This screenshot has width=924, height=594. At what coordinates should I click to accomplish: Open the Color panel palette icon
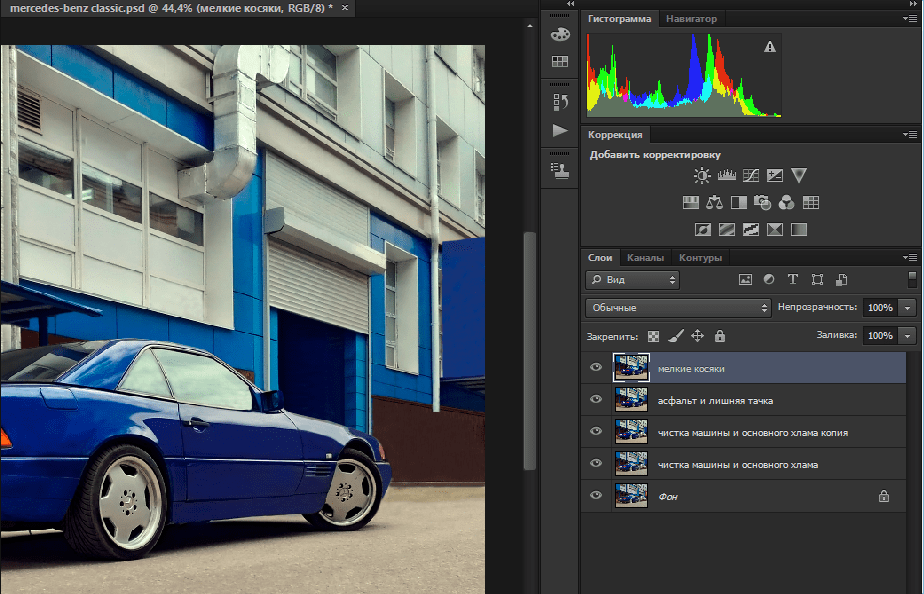coord(560,34)
